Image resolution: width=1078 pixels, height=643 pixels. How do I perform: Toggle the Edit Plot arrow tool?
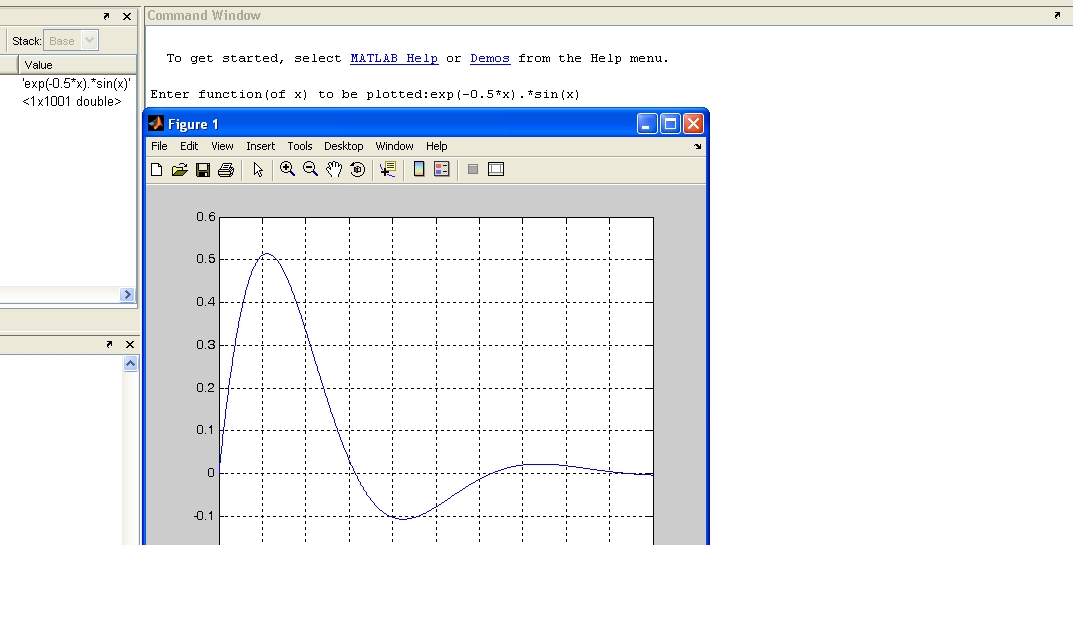258,170
